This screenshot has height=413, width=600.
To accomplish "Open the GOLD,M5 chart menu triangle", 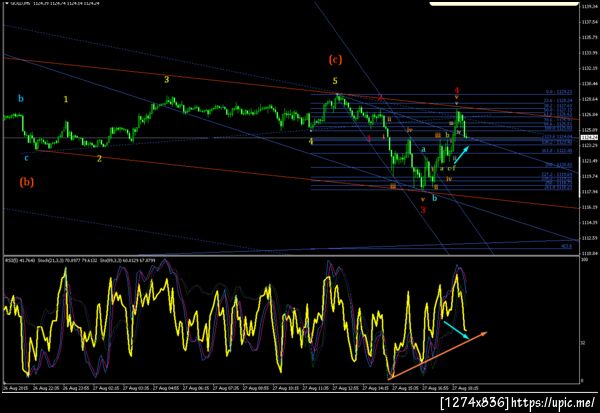I will 7,3.
